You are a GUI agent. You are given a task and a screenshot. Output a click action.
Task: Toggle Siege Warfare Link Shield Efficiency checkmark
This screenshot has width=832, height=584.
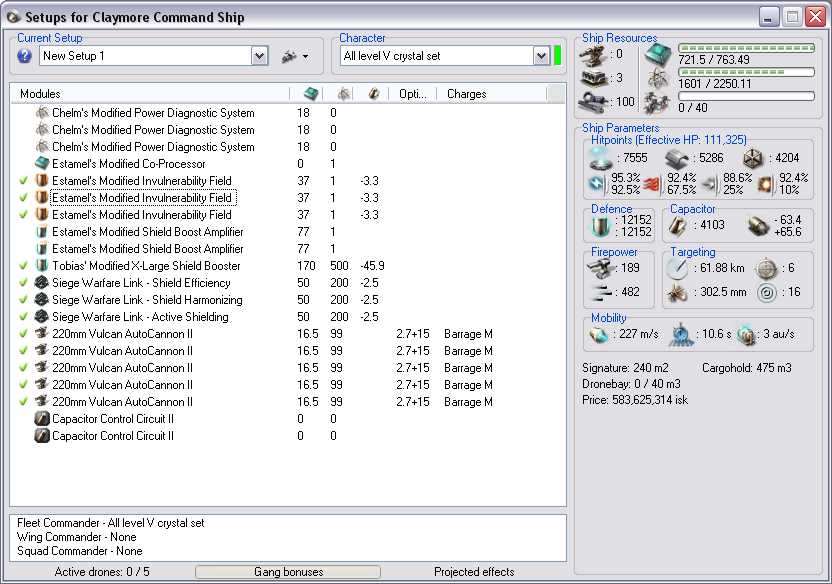(x=23, y=283)
